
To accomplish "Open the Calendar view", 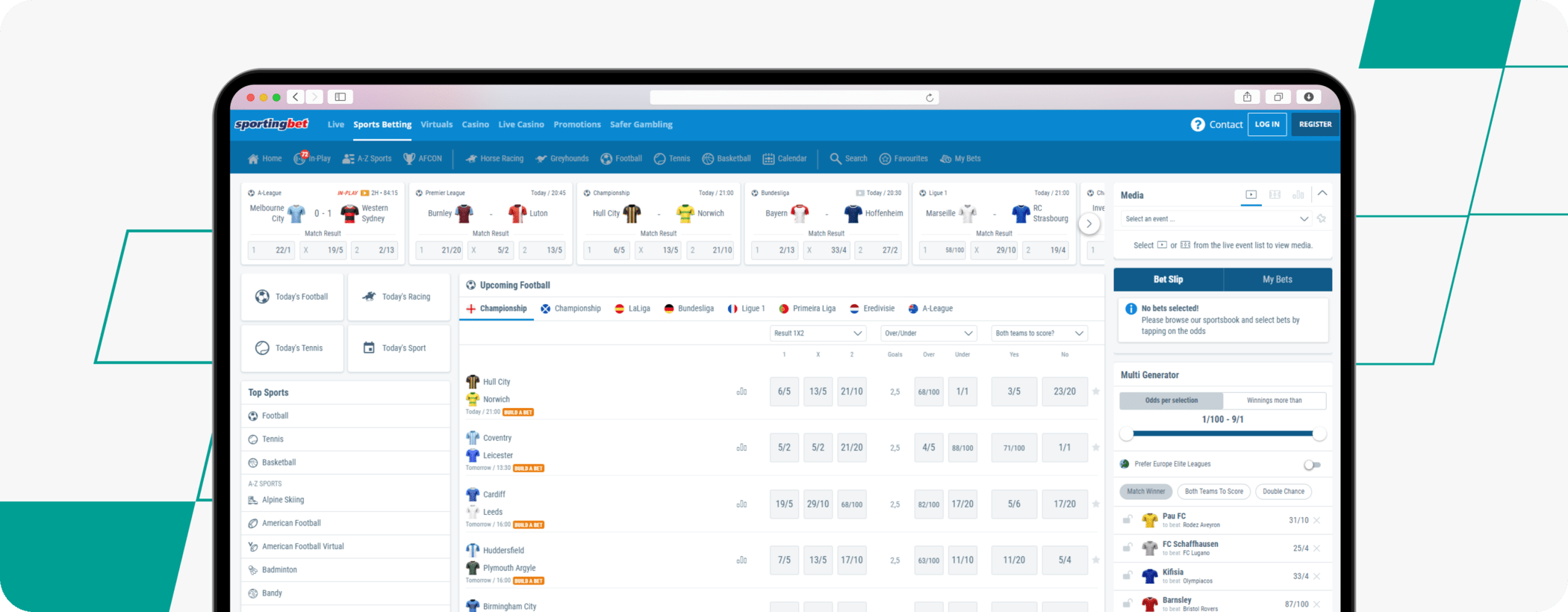I will tap(785, 158).
